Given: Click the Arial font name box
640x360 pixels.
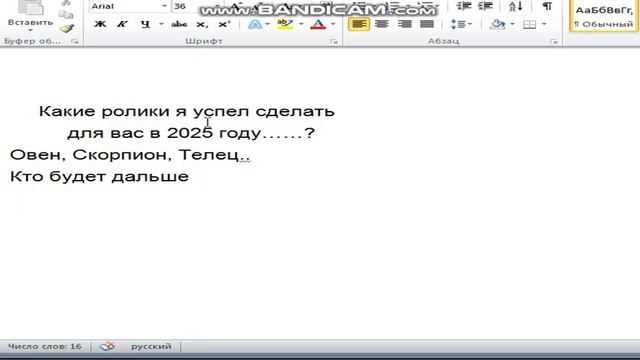Looking at the screenshot, I should coord(125,6).
